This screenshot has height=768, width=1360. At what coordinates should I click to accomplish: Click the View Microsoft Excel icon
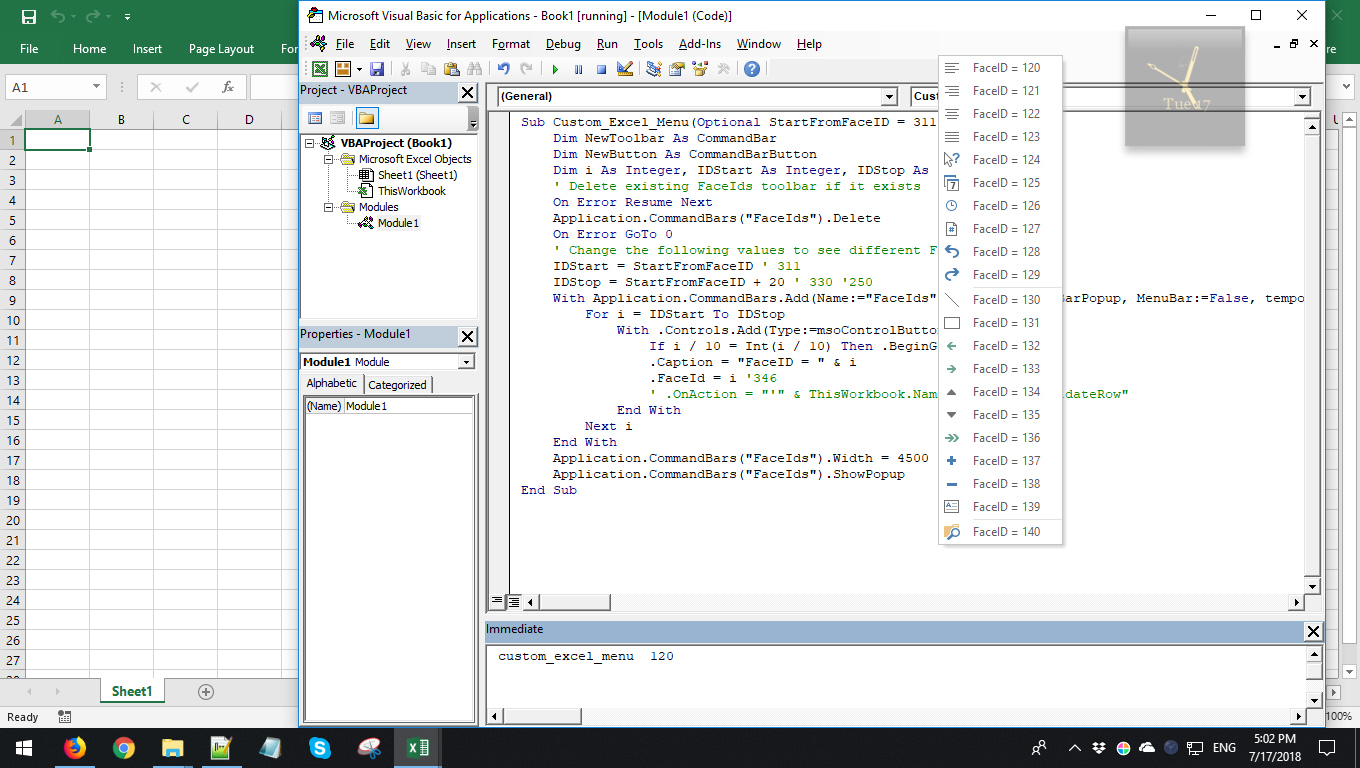point(319,69)
